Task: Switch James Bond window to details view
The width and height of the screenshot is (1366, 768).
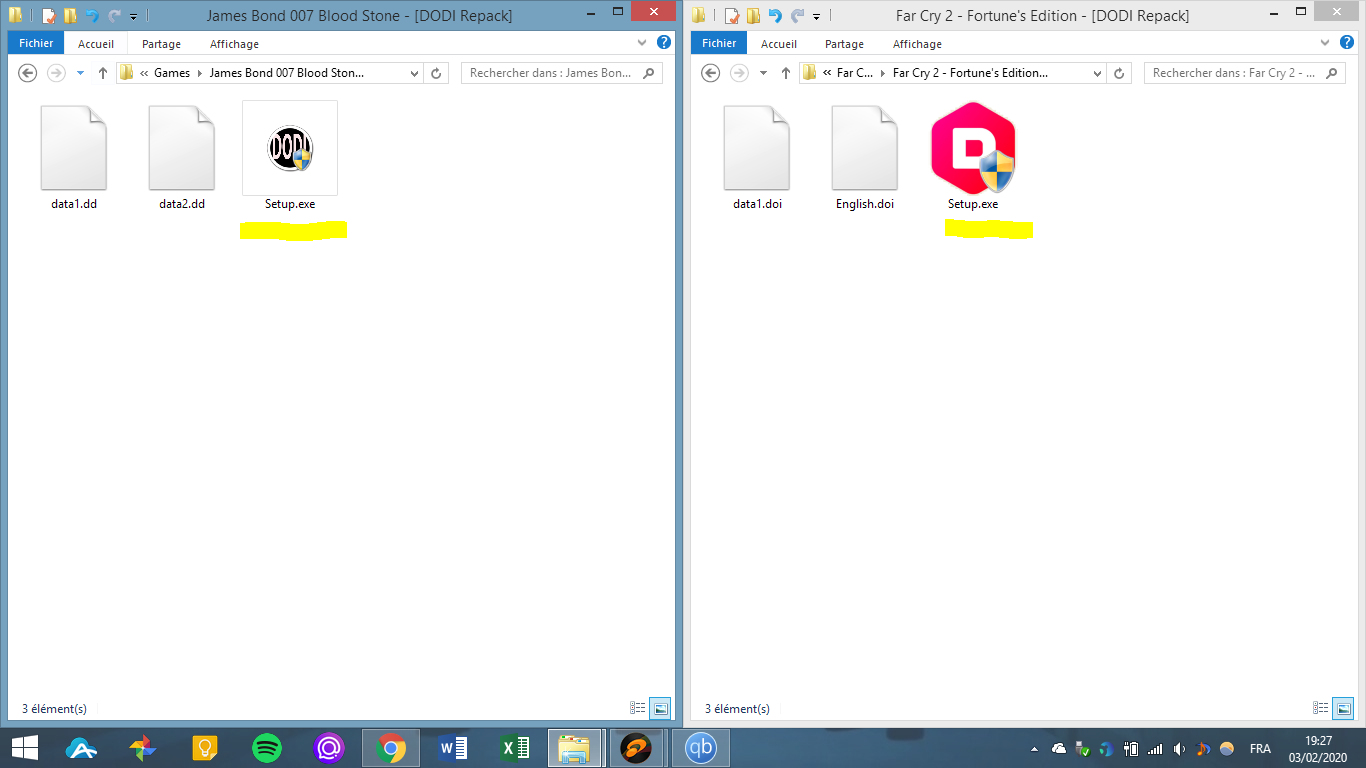Action: pos(638,708)
